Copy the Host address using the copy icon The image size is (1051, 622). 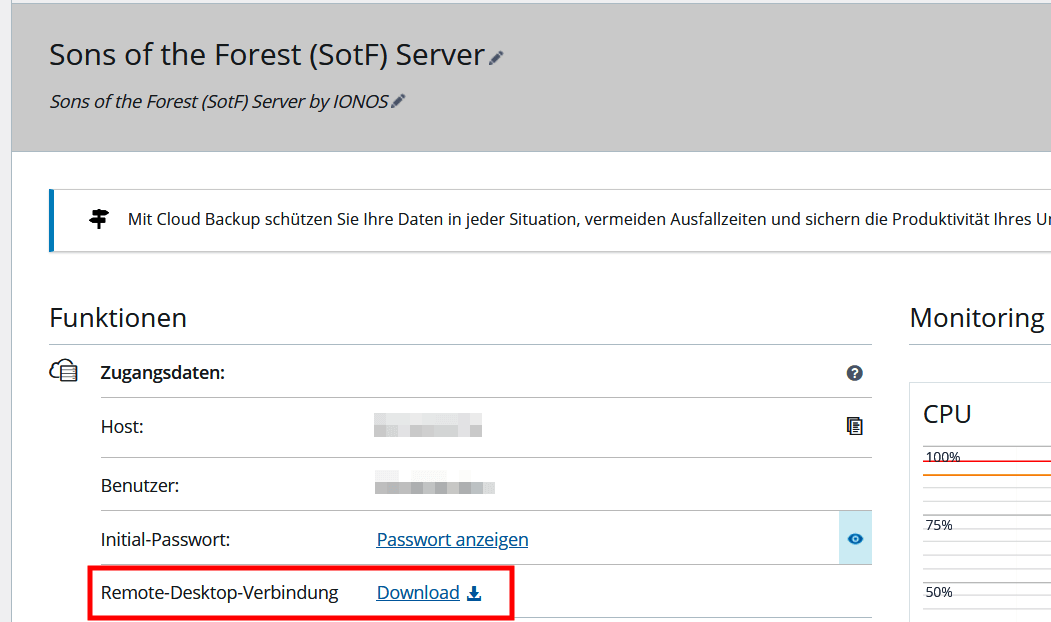coord(855,425)
